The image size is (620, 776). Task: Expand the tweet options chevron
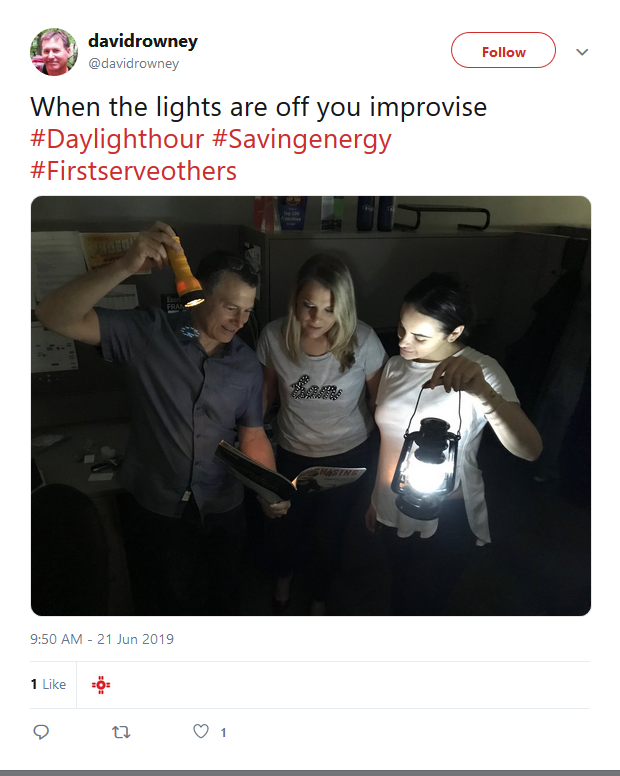tap(582, 52)
